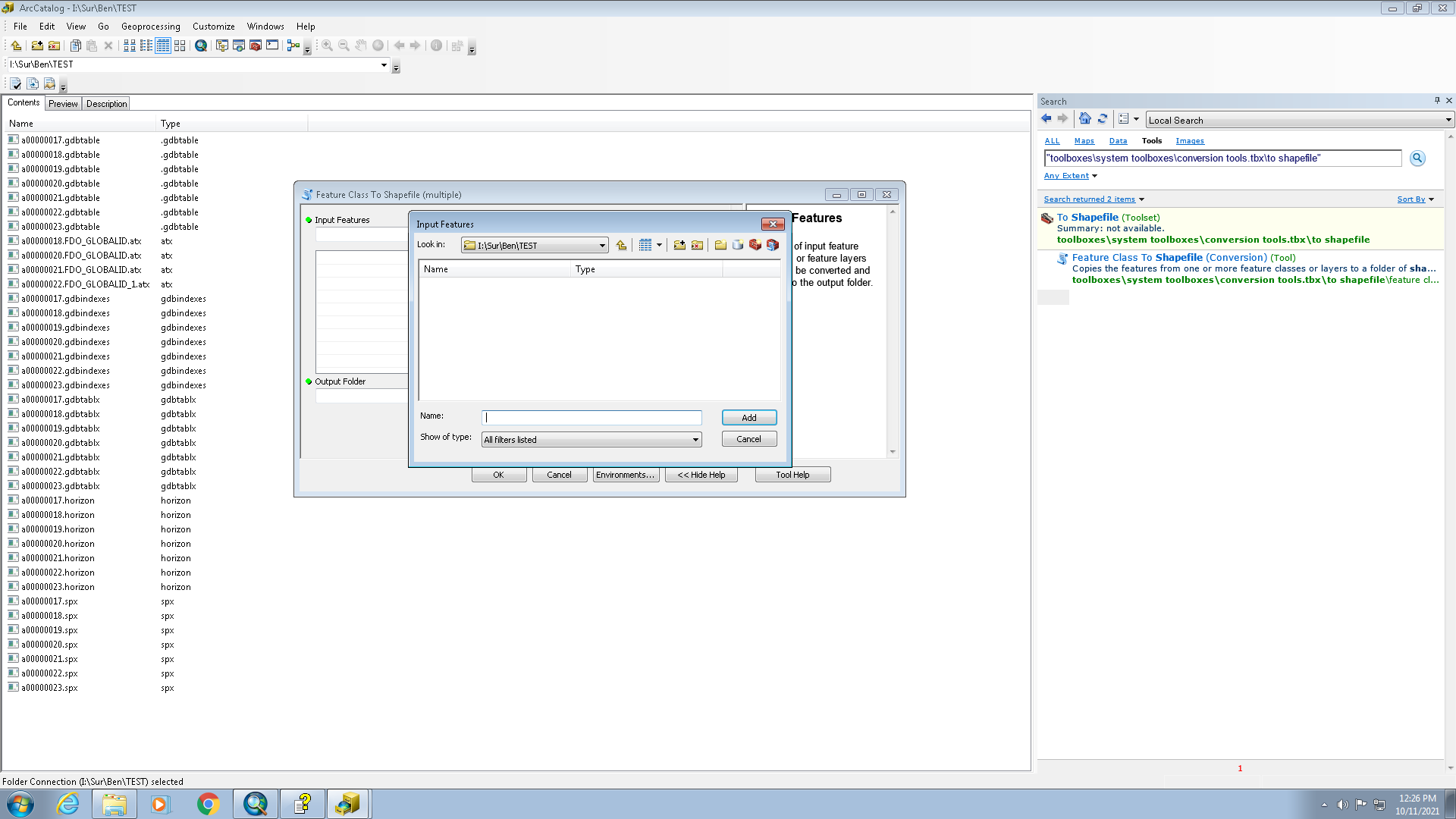Click Disconnect Folder icon in dialog
The height and width of the screenshot is (819, 1456).
point(697,245)
